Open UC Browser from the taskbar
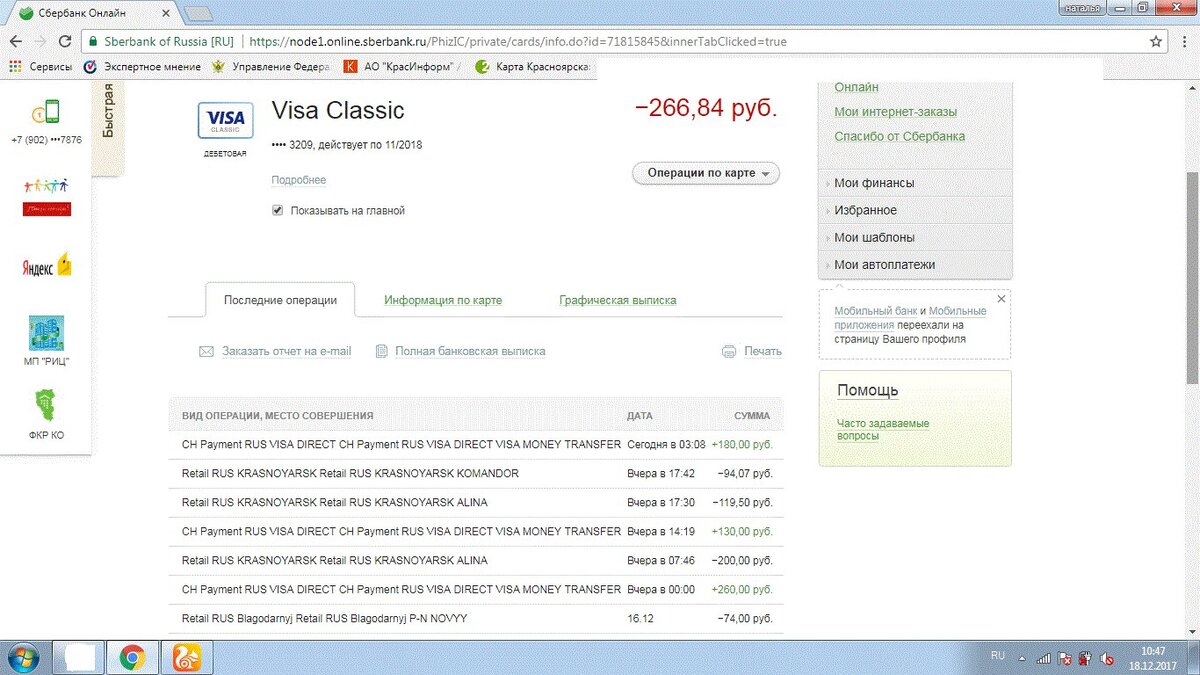 point(187,657)
